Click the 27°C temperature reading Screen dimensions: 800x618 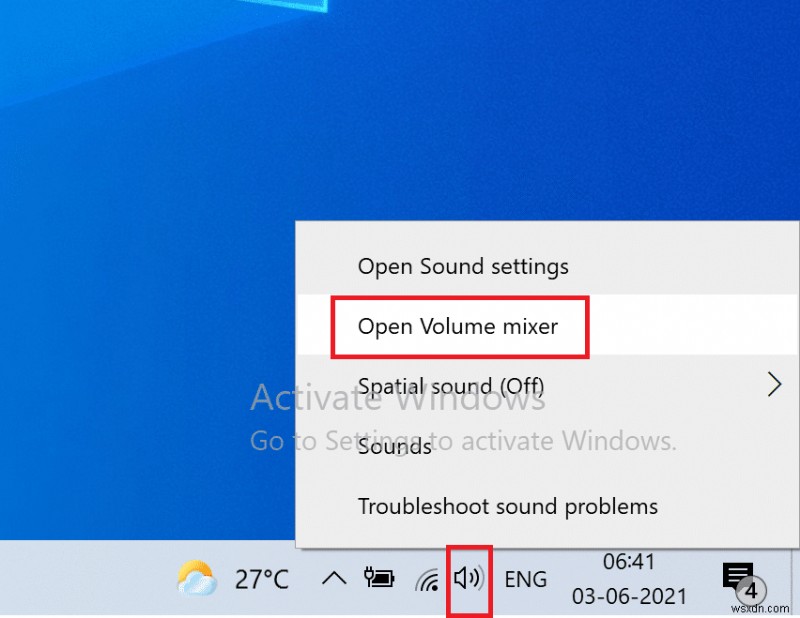[262, 579]
